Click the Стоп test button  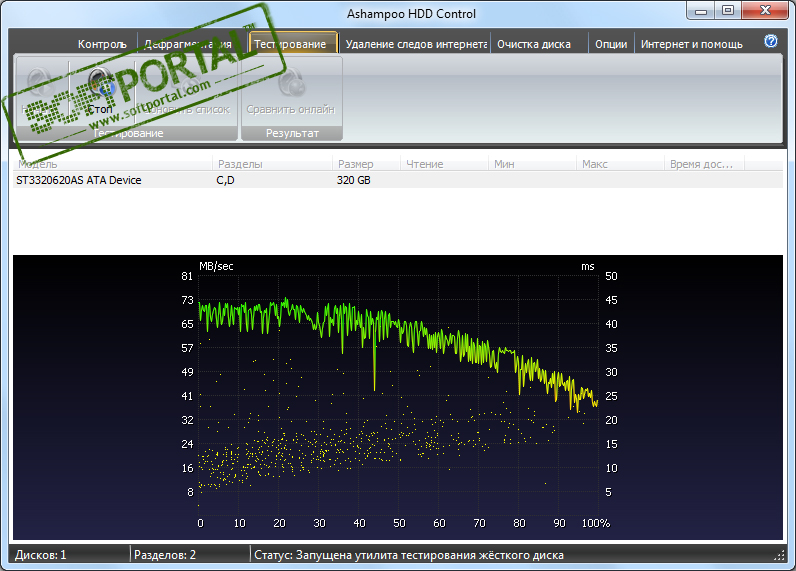coord(101,91)
